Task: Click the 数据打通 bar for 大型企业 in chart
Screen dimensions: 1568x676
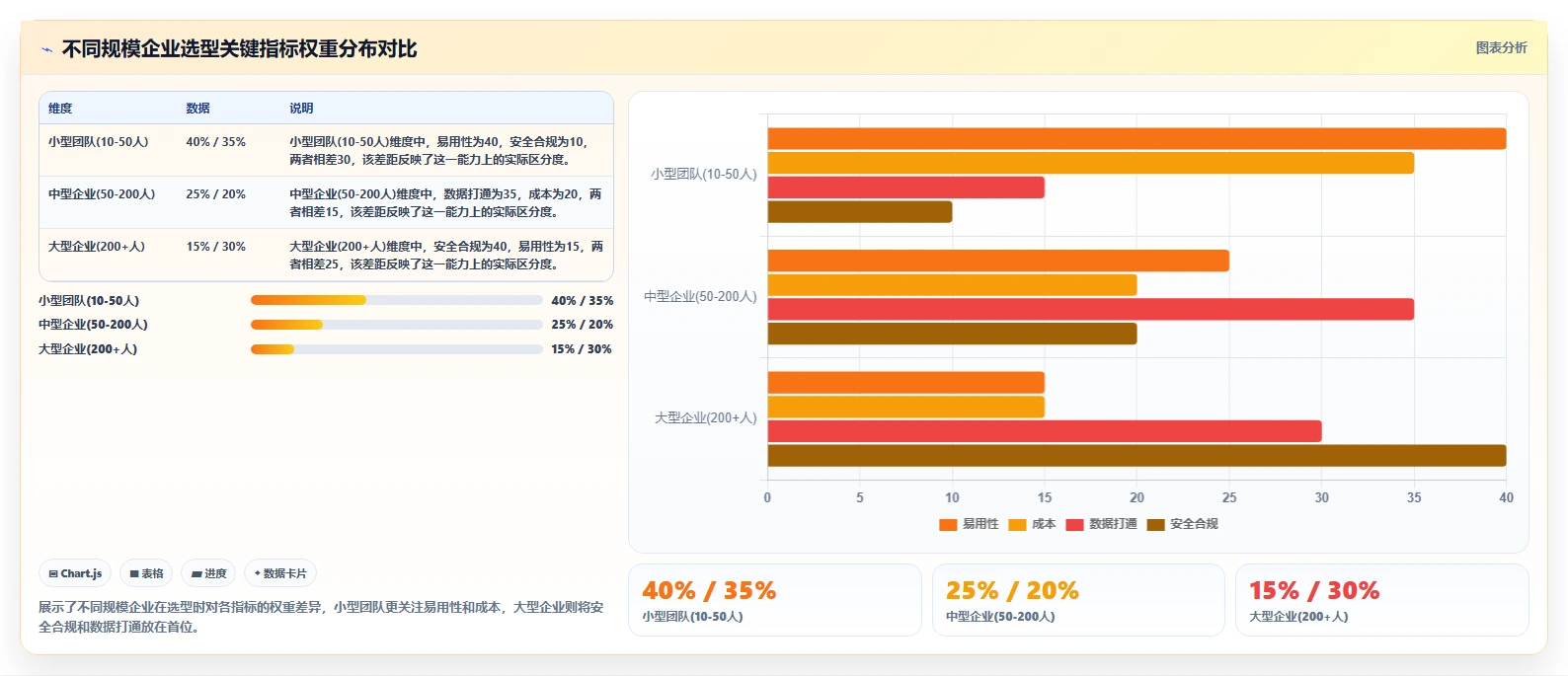Action: click(x=1045, y=431)
